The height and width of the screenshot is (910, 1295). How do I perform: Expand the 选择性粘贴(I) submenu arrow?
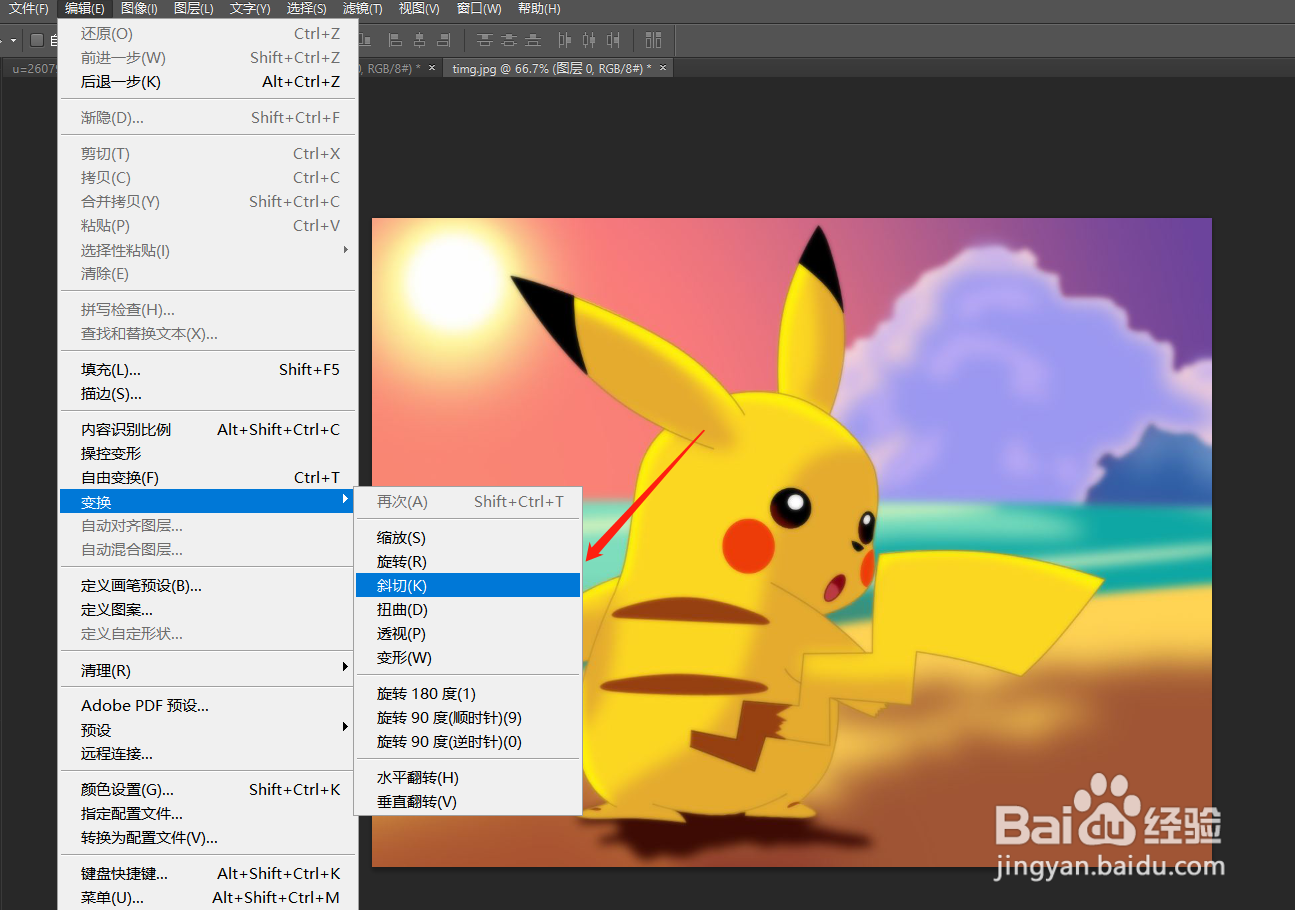pos(346,249)
